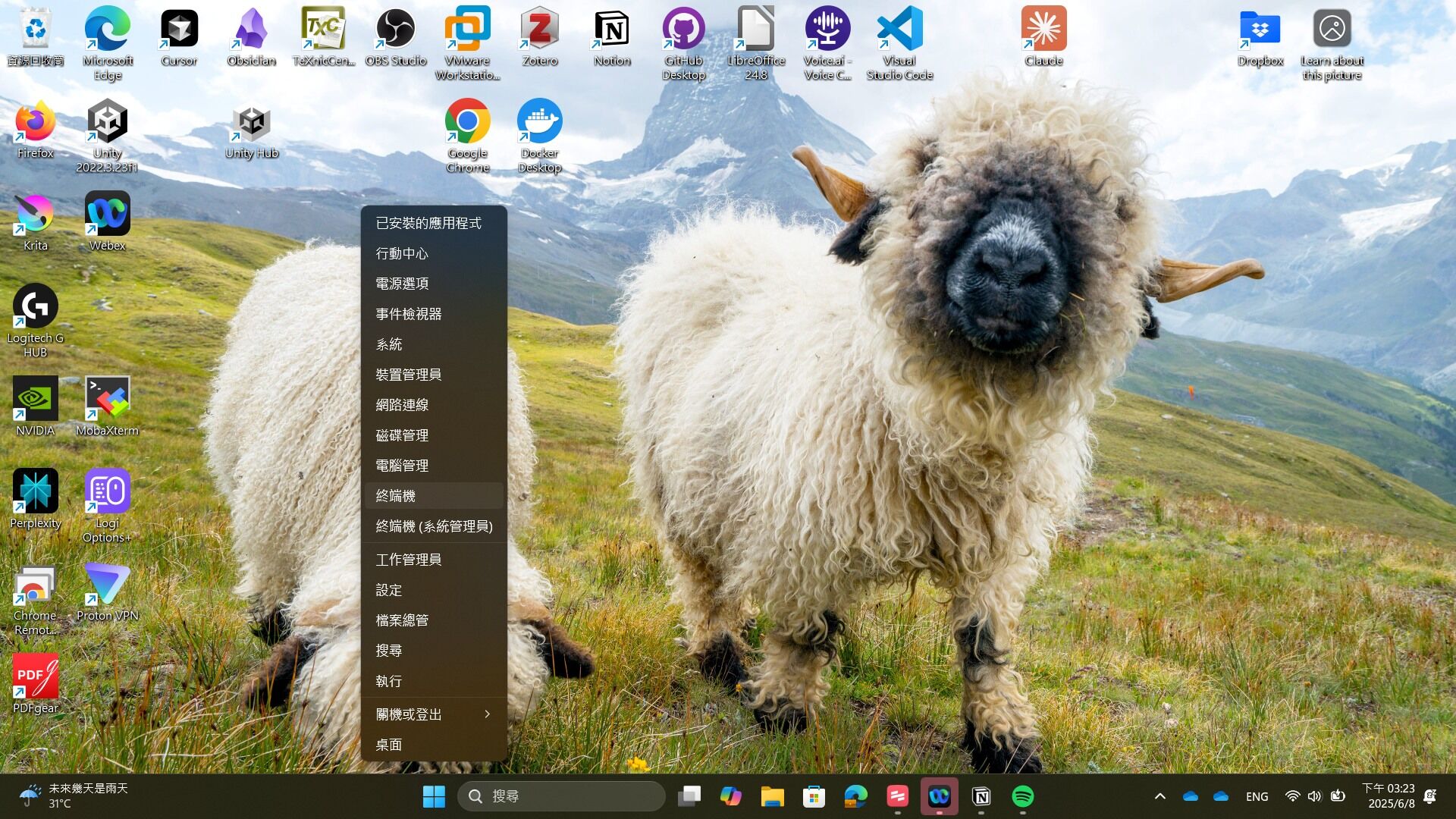Select 工作管理員 from the menu
Screen dimensions: 1456x819
tap(408, 560)
